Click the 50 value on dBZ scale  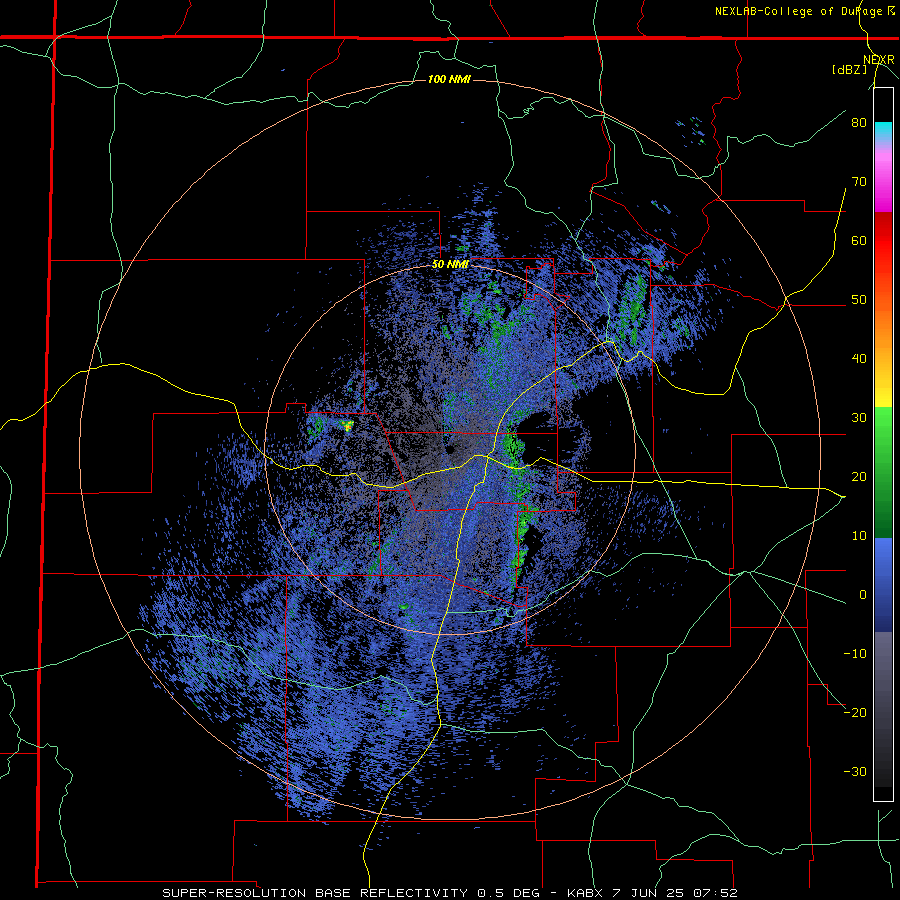[859, 300]
